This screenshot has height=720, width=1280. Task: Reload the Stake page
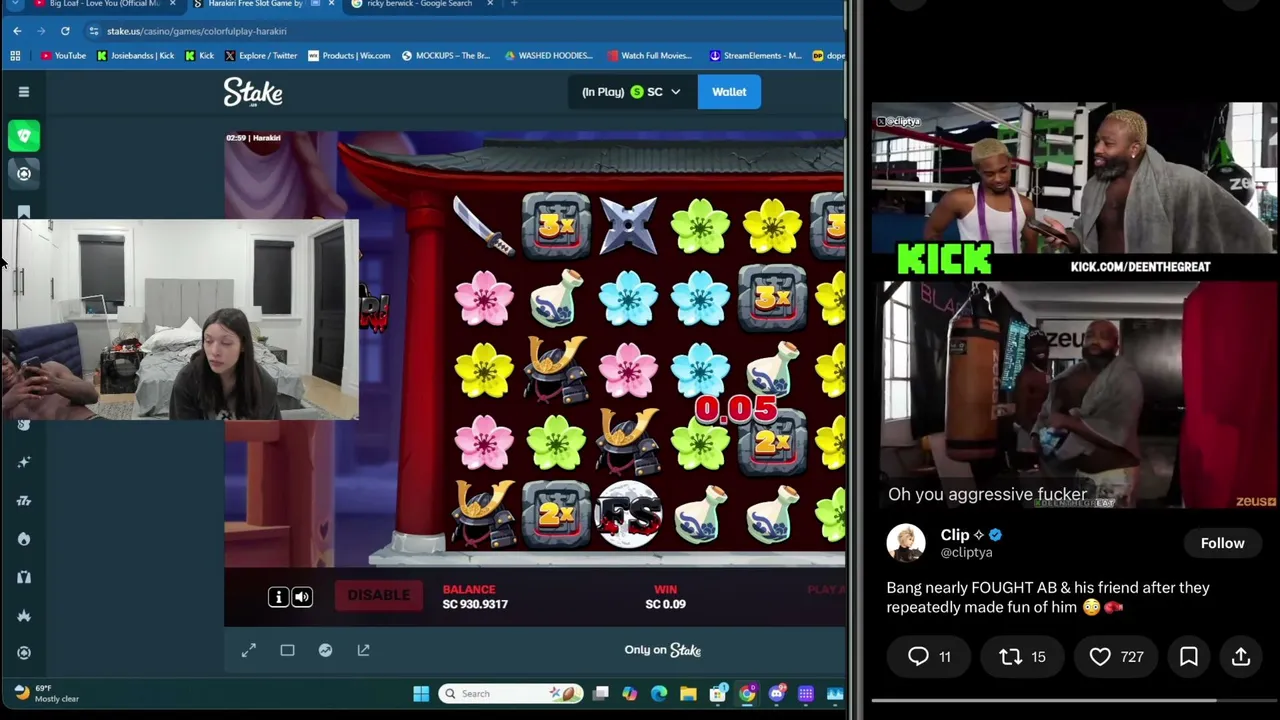coord(65,31)
